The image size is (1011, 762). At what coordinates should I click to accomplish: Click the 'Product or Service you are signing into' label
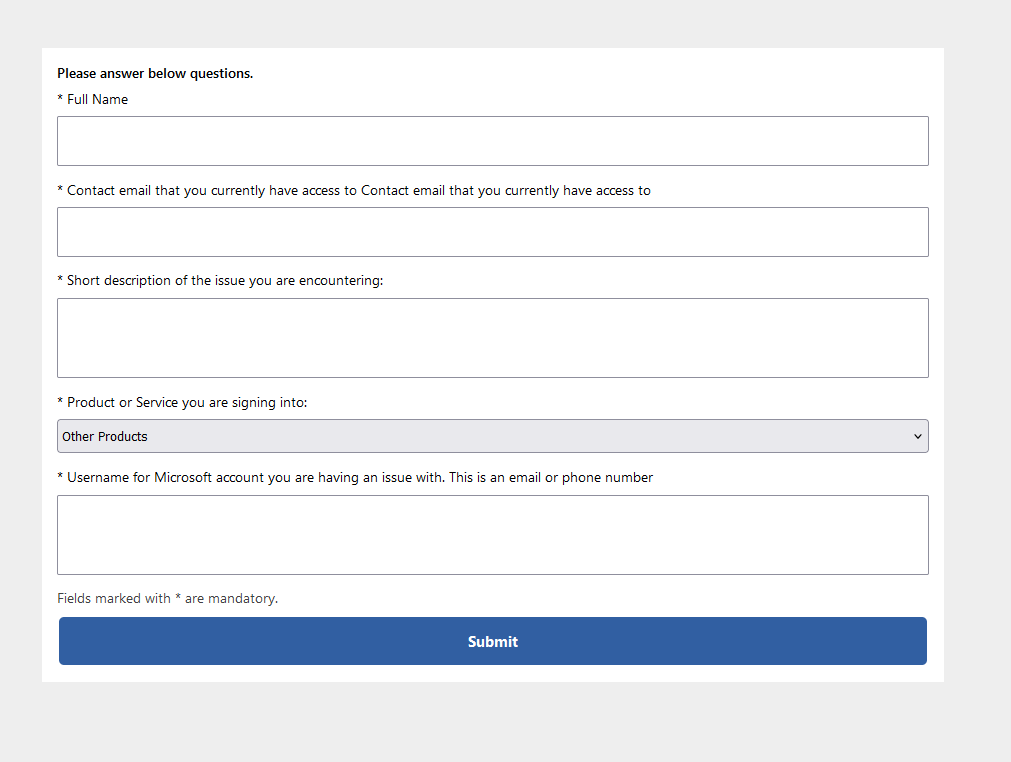coord(187,403)
